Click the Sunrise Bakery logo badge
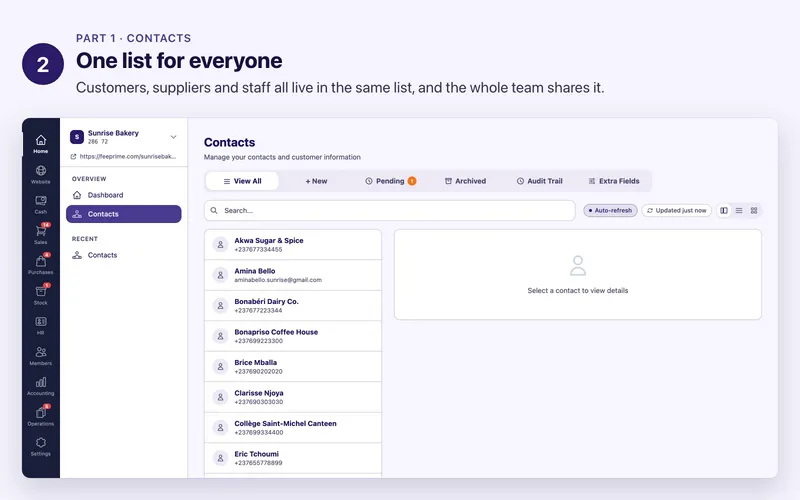This screenshot has width=800, height=500. coord(77,137)
